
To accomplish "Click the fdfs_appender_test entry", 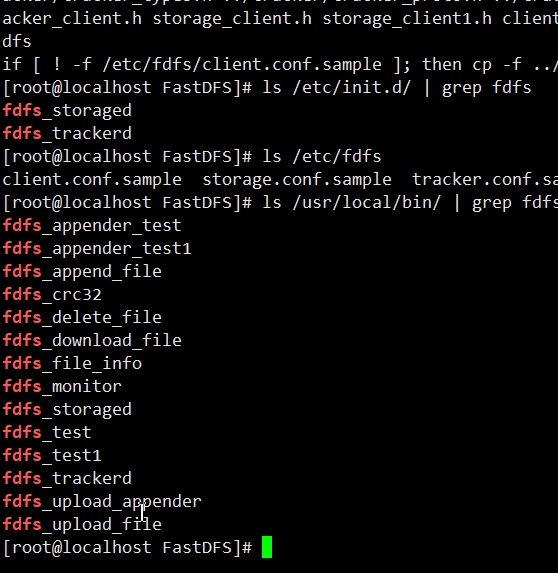I will (92, 225).
